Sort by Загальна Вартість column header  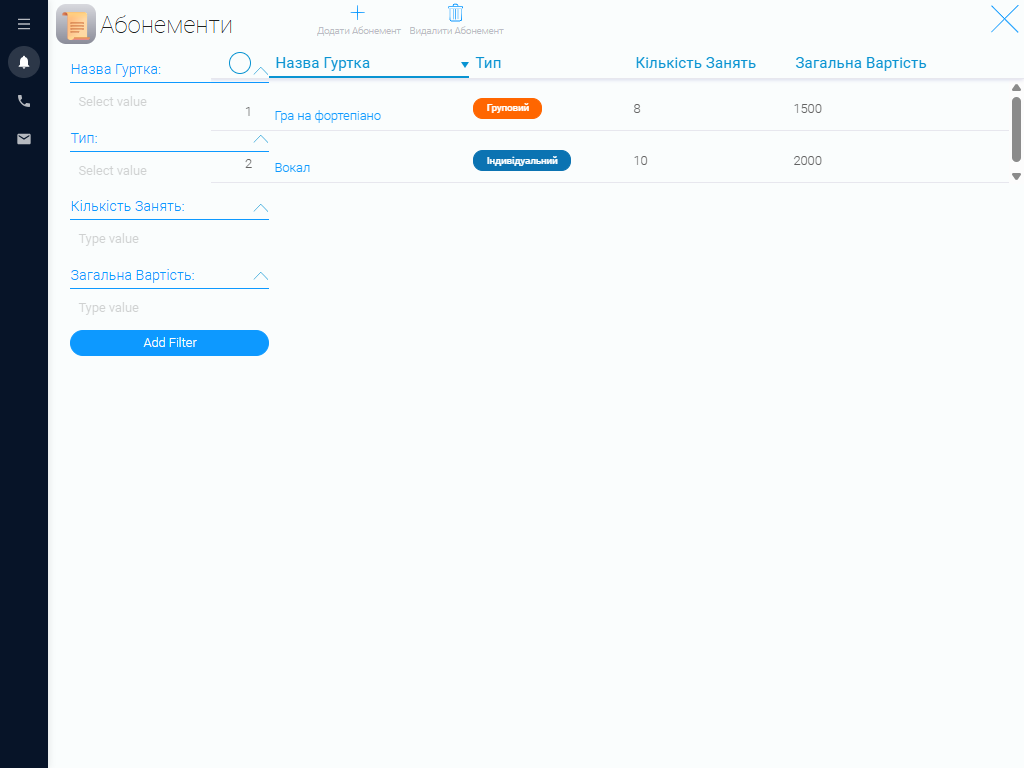[860, 63]
